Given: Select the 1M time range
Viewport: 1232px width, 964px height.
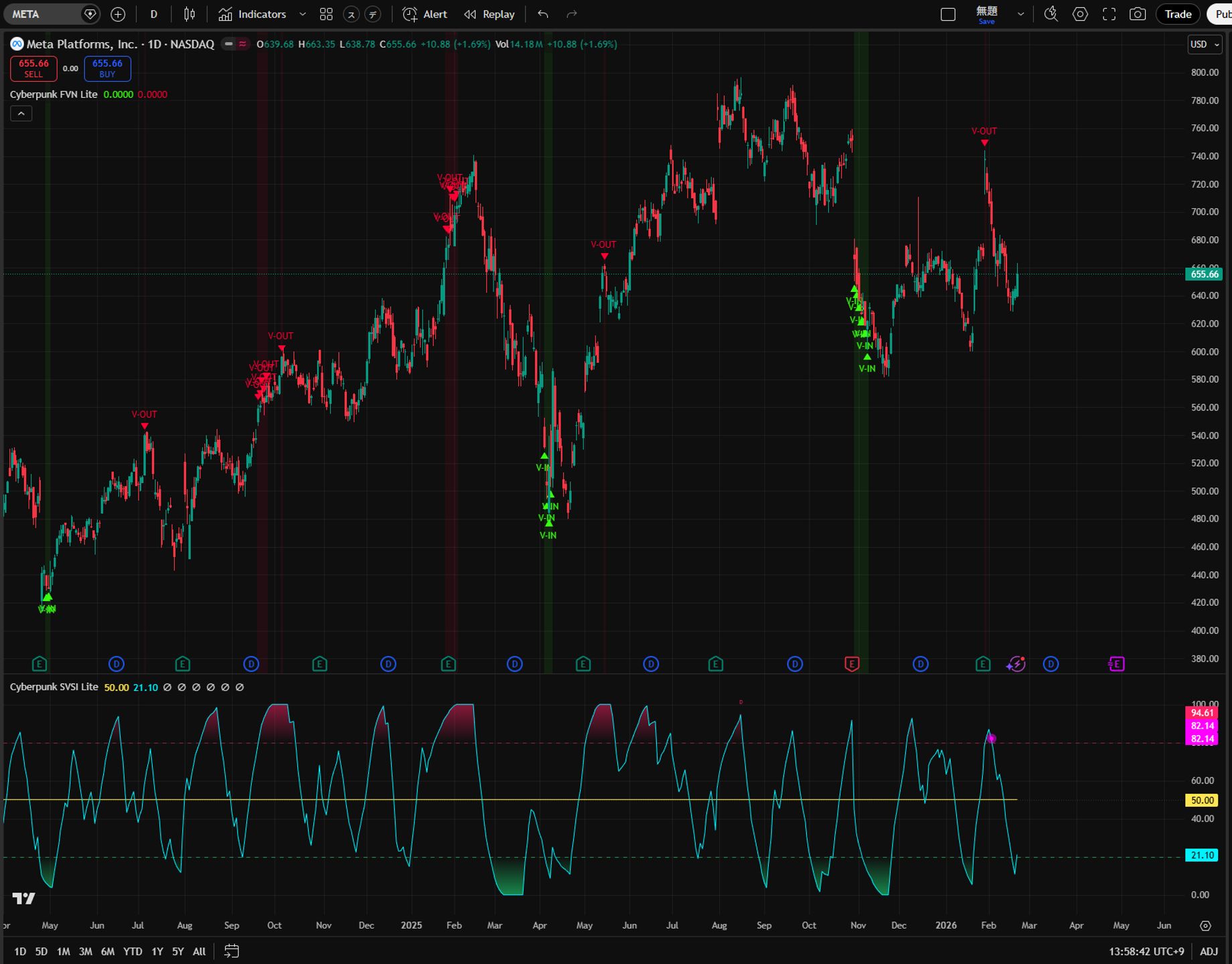Looking at the screenshot, I should (63, 951).
